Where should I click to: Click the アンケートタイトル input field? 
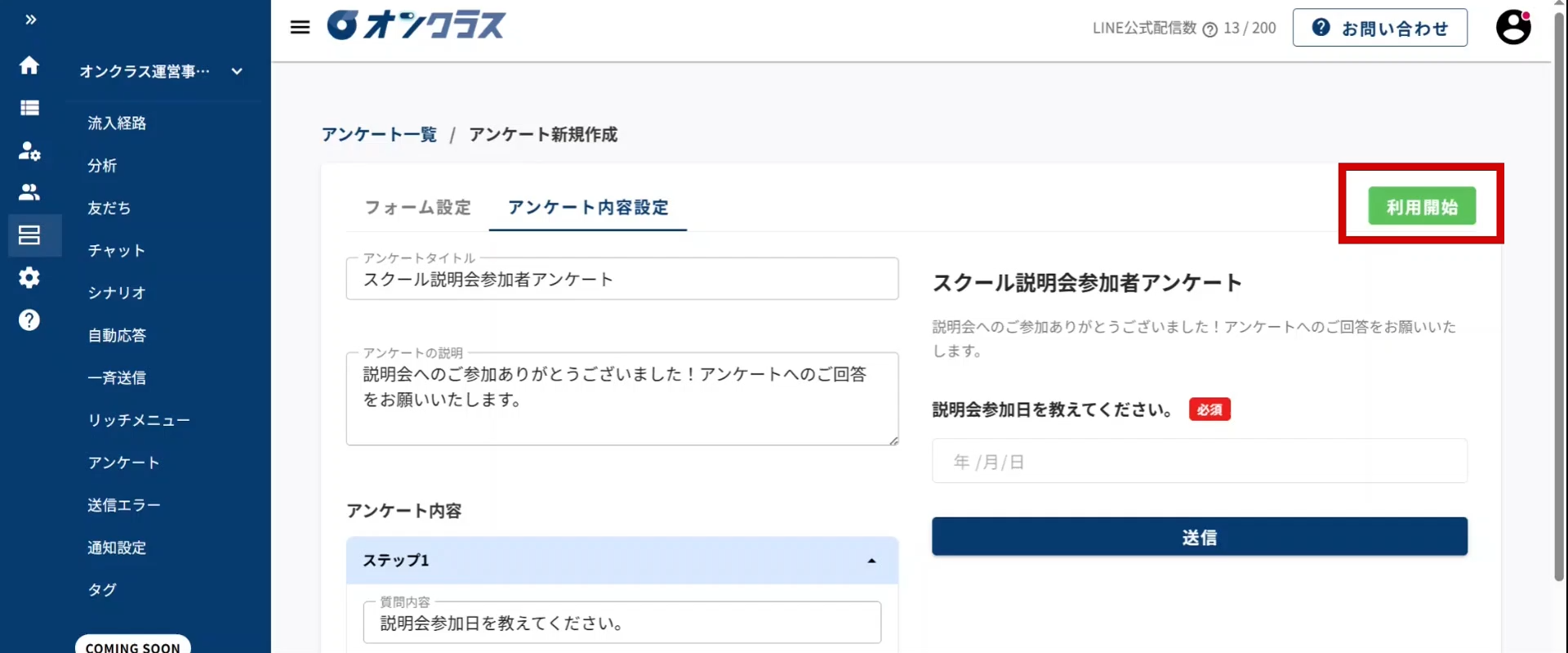[621, 280]
